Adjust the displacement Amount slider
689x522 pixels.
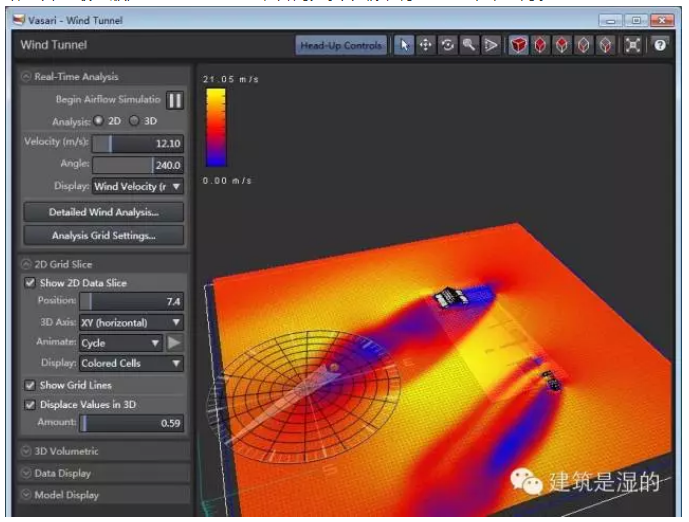point(131,423)
